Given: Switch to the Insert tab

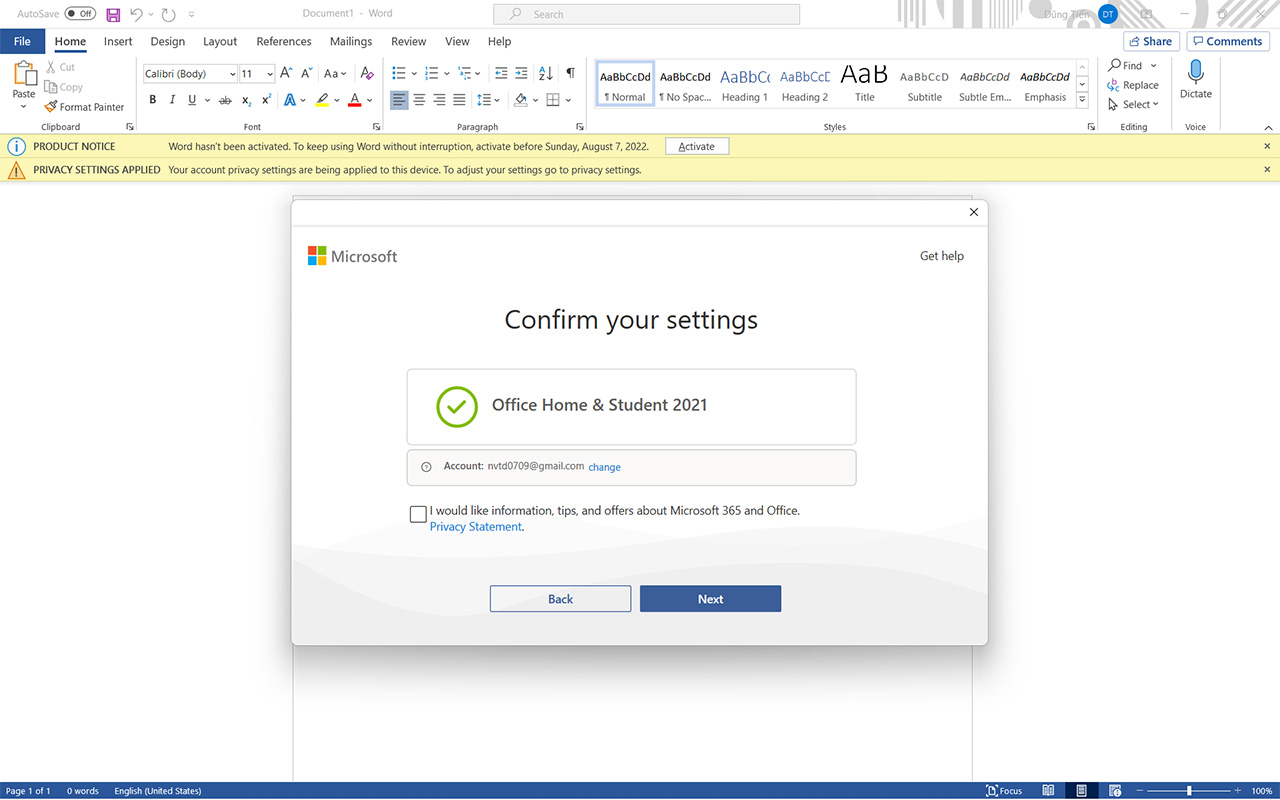Looking at the screenshot, I should click(x=118, y=41).
